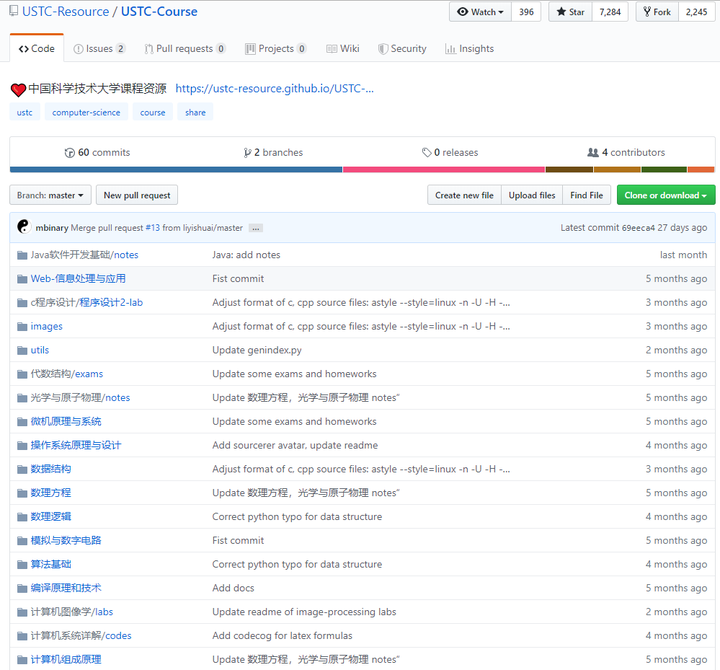Open the Issues tab
Screen dimensions: 720x670
99,49
